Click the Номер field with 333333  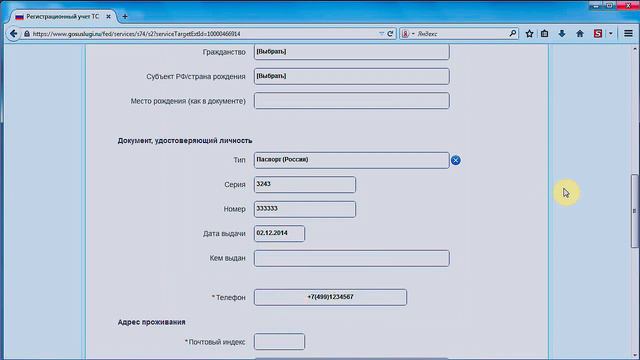tap(304, 209)
